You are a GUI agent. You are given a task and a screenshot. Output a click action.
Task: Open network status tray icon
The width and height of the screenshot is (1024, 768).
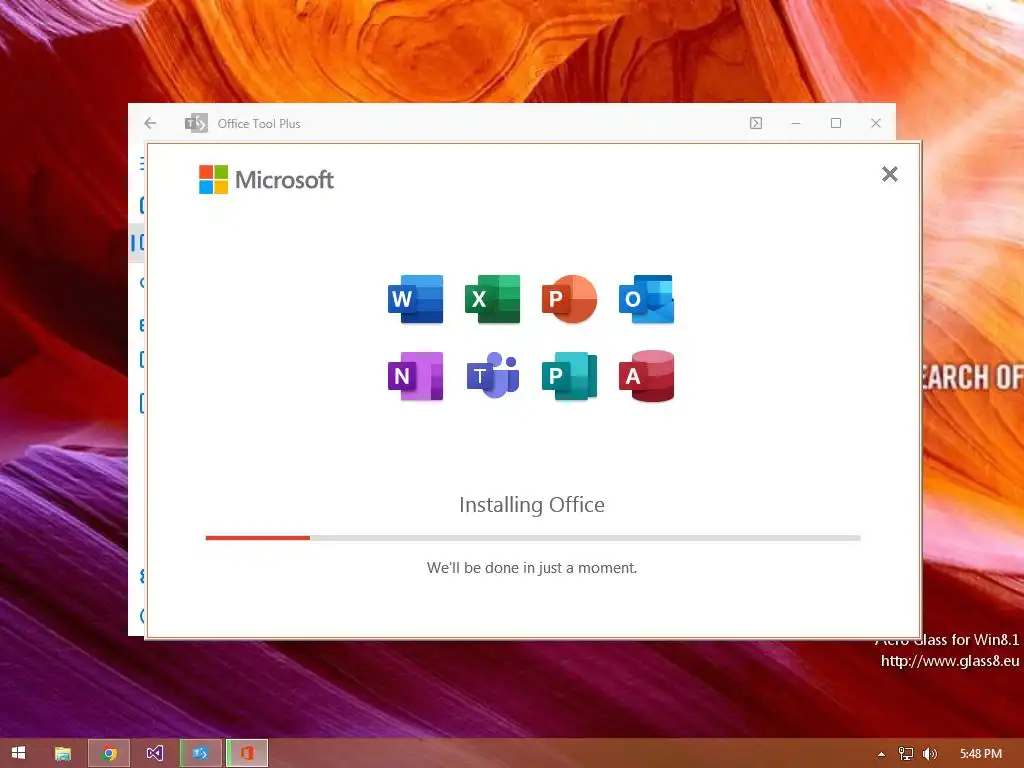coord(905,754)
